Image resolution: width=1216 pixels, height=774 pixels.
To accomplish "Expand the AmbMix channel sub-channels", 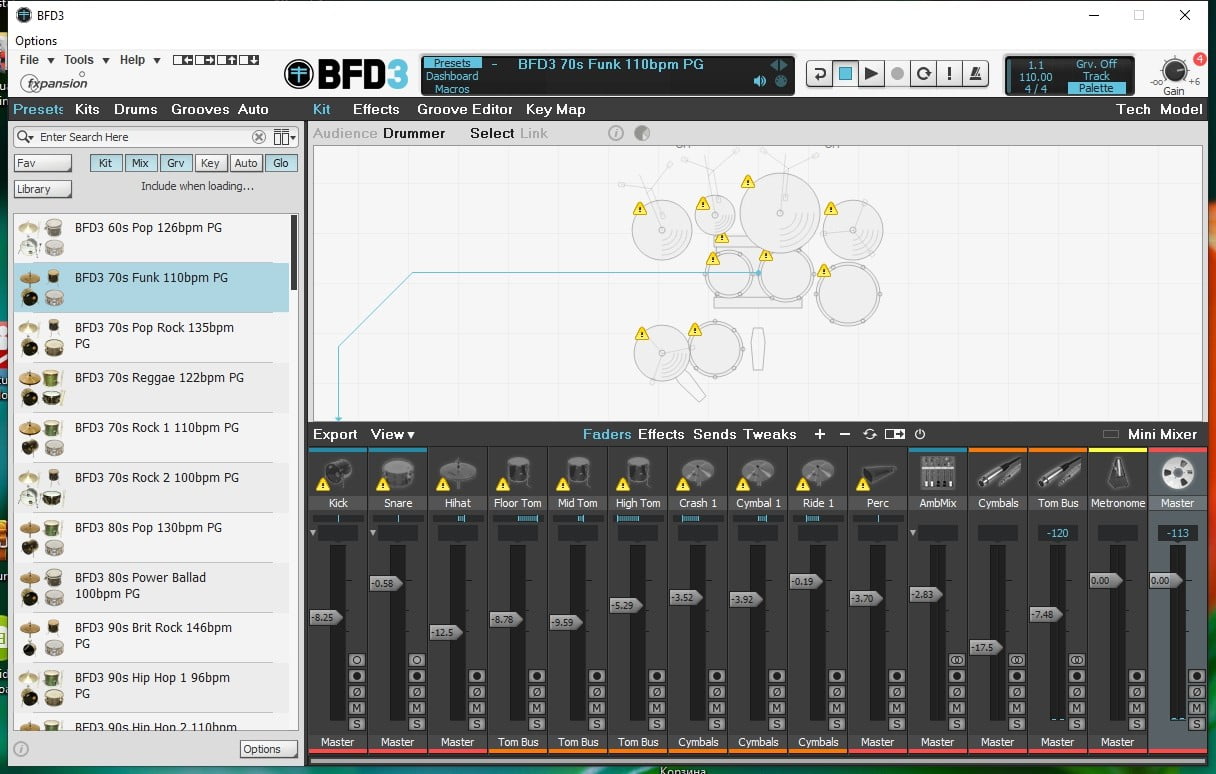I will (913, 533).
